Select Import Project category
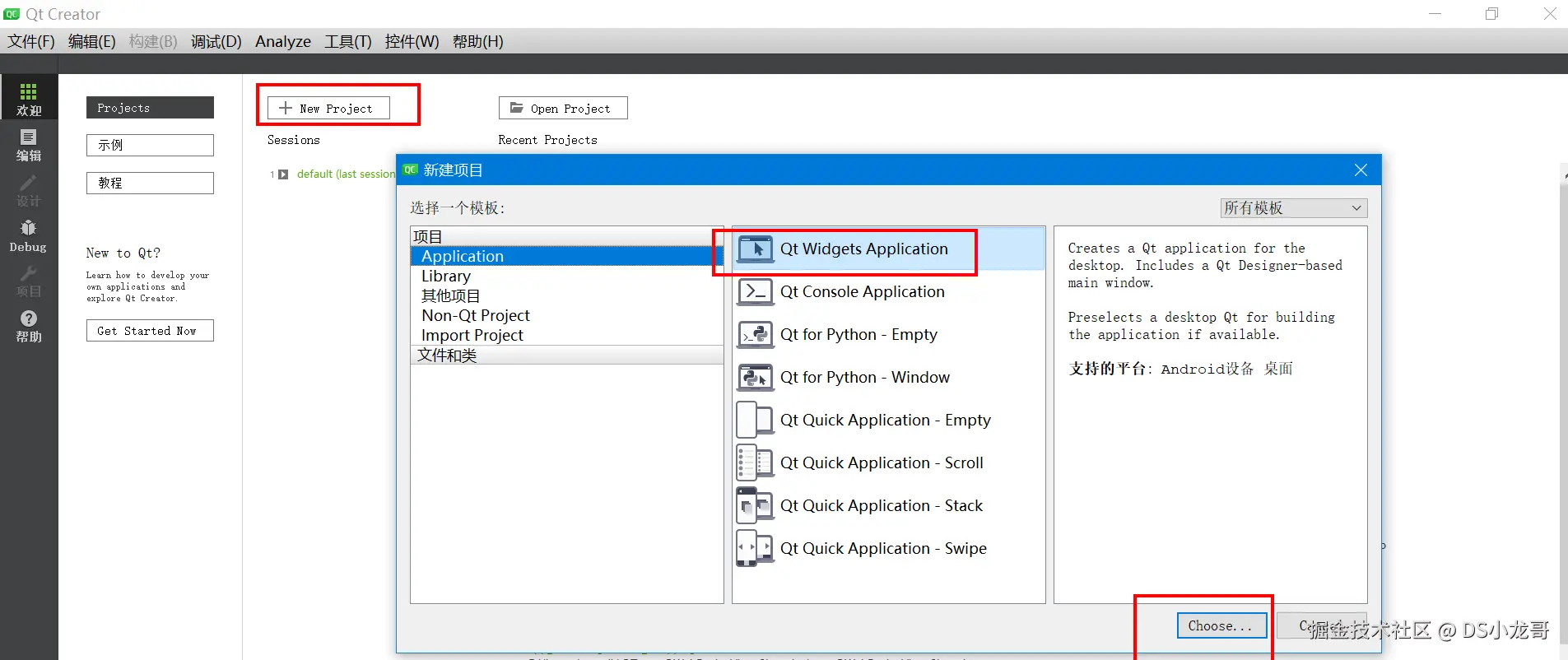The width and height of the screenshot is (1568, 660). click(566, 335)
